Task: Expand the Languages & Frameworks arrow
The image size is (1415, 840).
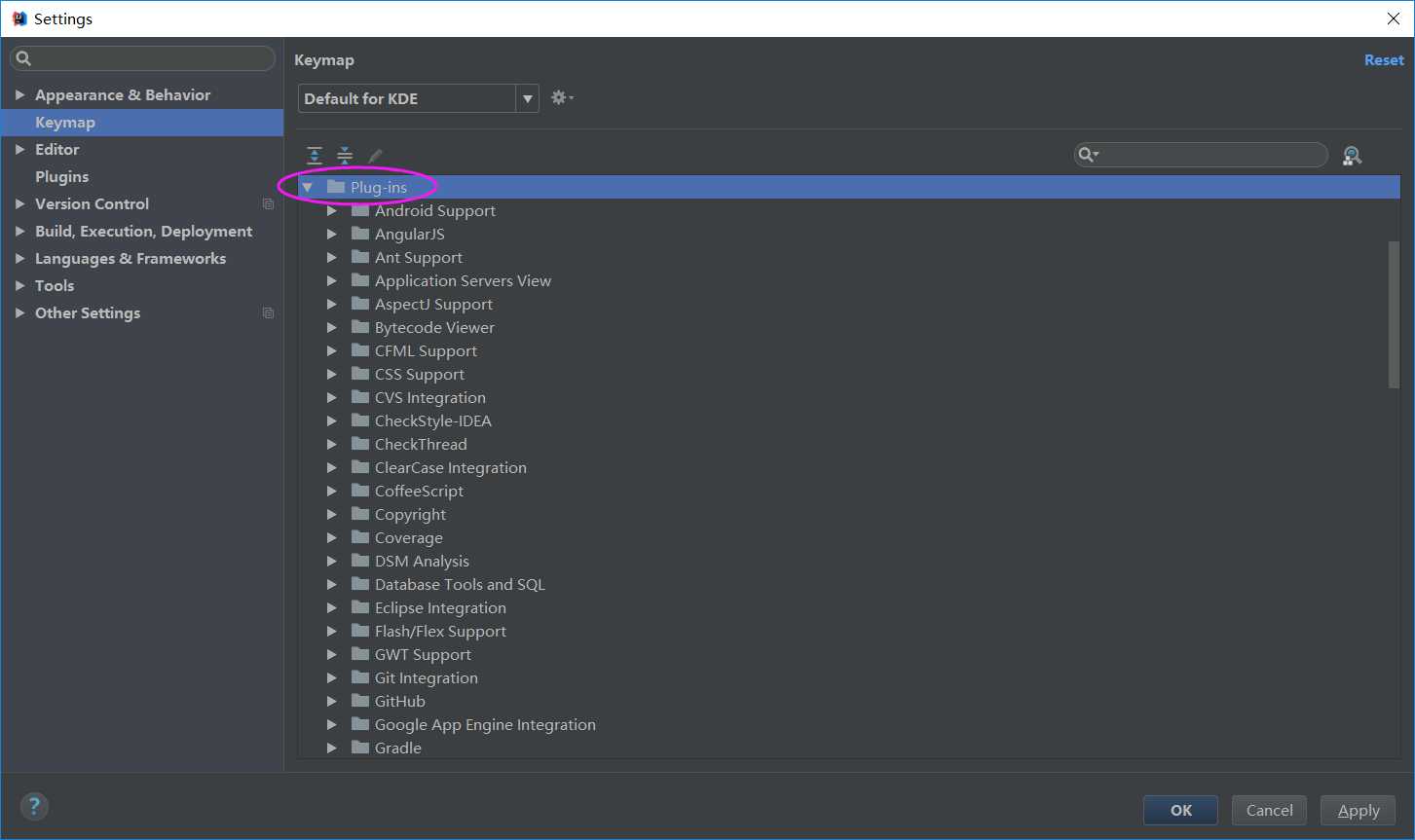Action: [x=19, y=259]
